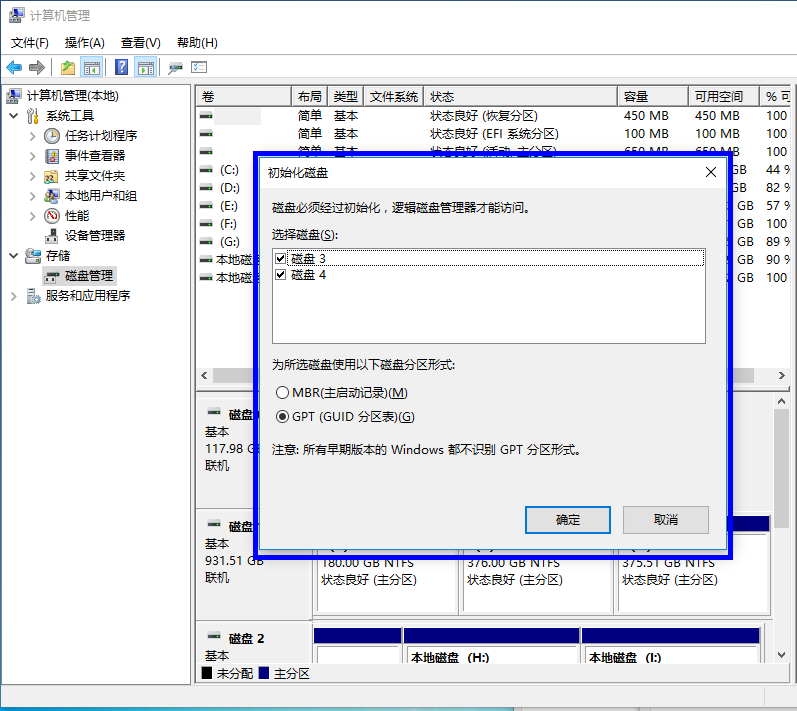Toggle the show/hide action pane icon
Viewport: 797px width, 711px height.
(146, 67)
